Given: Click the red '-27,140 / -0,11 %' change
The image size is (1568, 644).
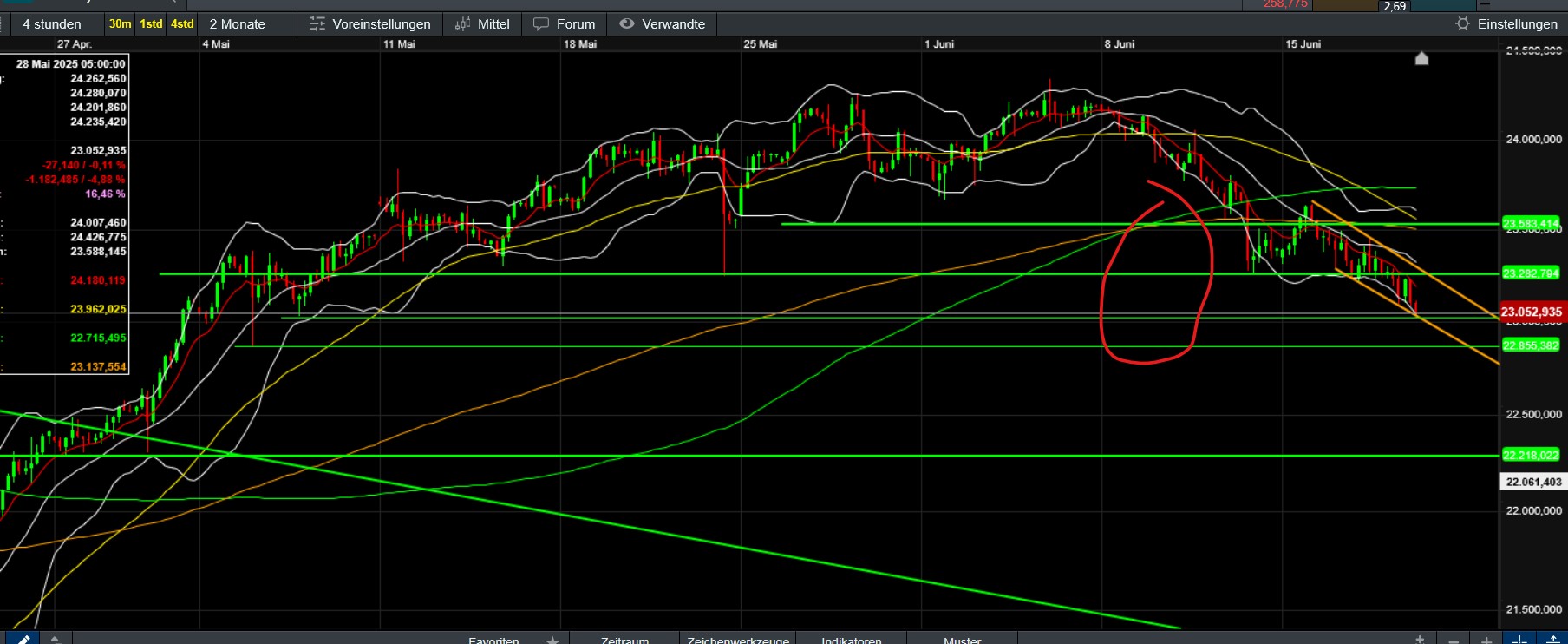Looking at the screenshot, I should [x=83, y=165].
